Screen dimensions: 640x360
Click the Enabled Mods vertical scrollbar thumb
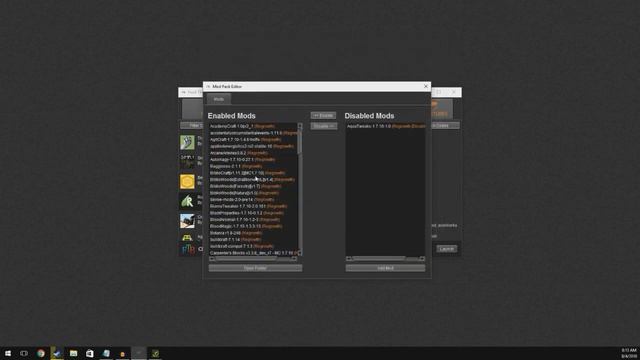pyautogui.click(x=300, y=141)
